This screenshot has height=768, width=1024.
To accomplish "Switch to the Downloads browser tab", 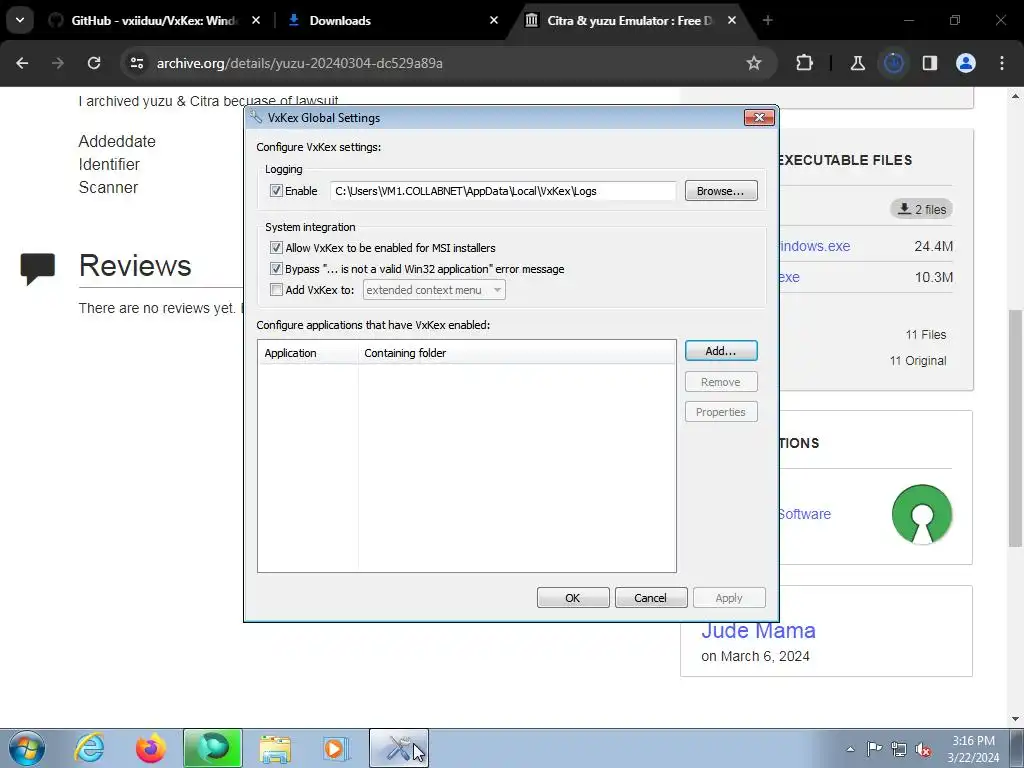I will [392, 20].
